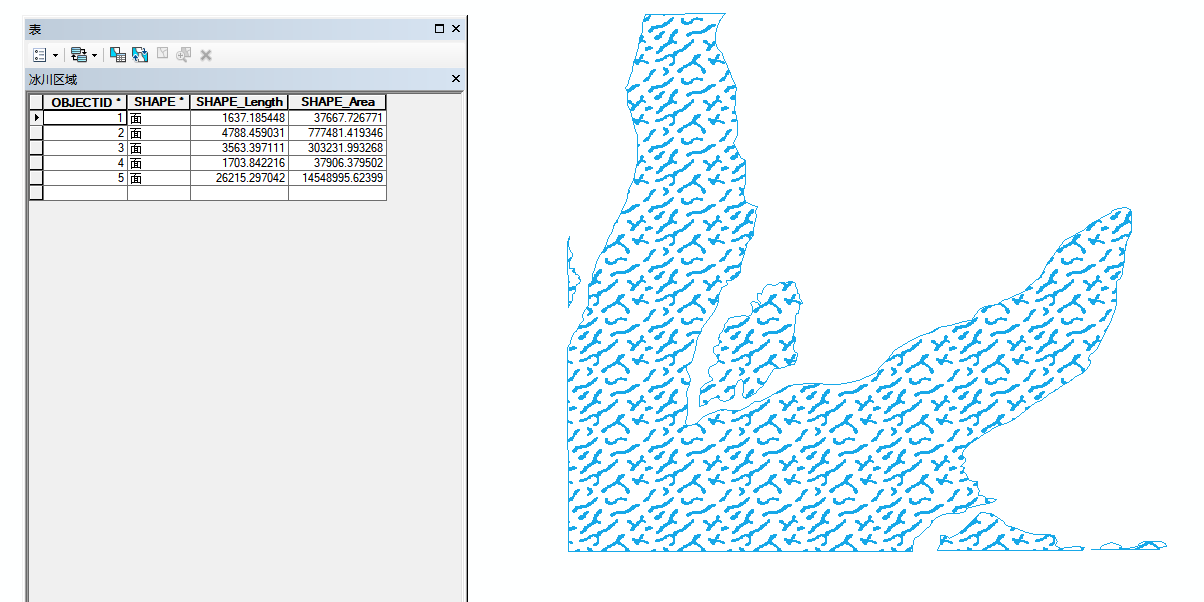Click the SHAPE_Length column header
1204x602 pixels.
(239, 102)
